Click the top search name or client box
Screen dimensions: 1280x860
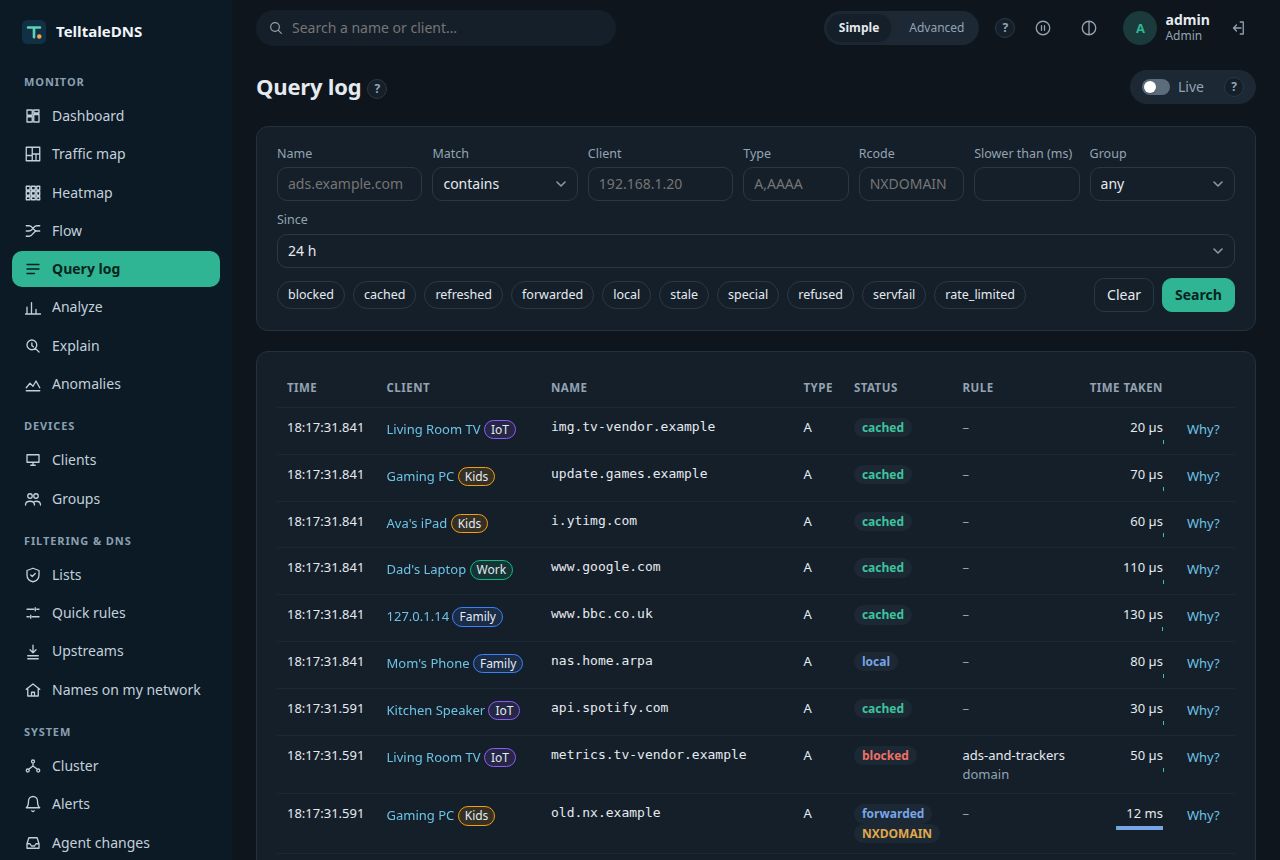436,28
